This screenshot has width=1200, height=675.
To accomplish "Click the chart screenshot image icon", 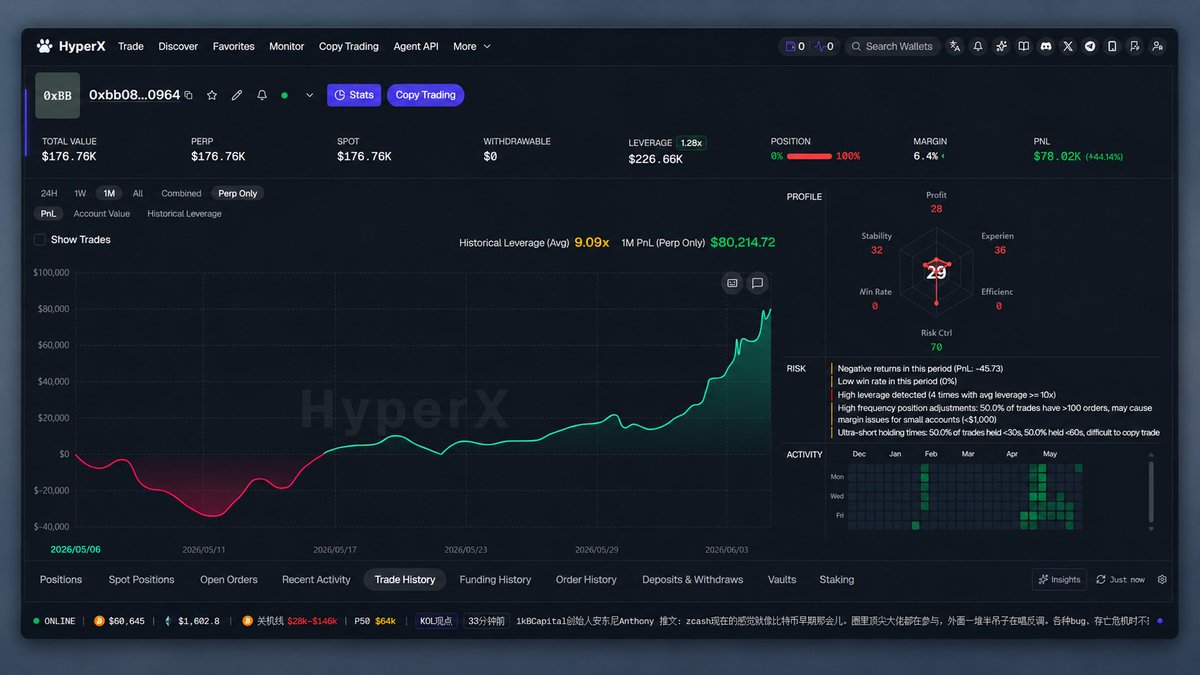I will click(732, 283).
